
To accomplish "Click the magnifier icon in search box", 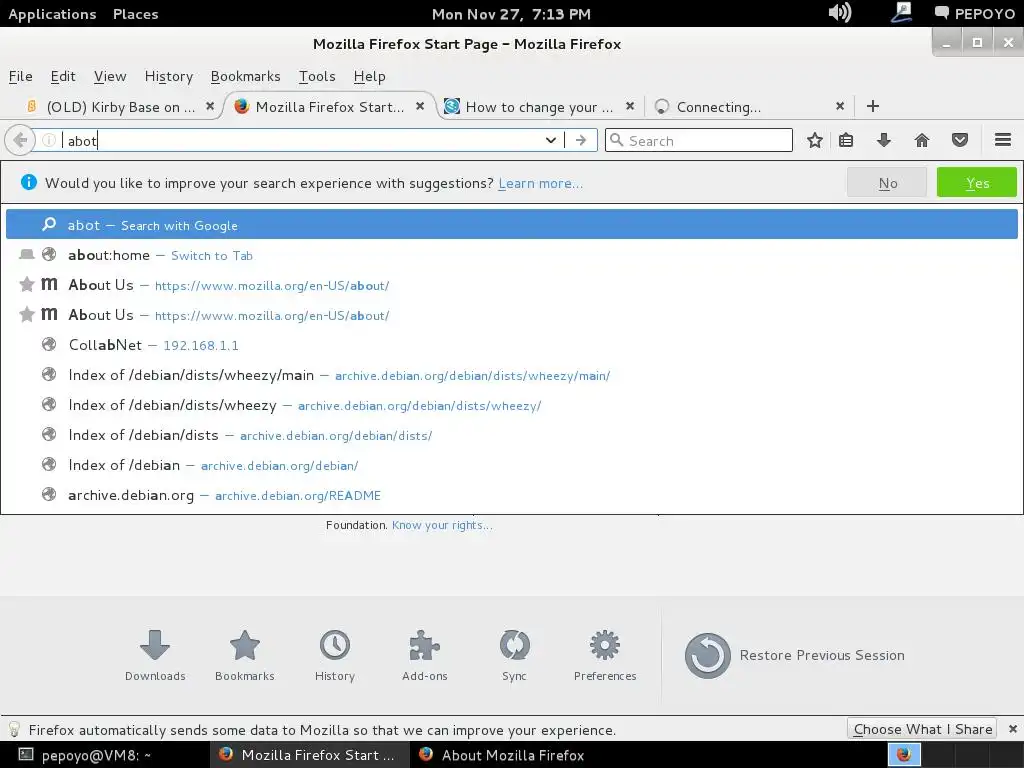I will coord(616,140).
